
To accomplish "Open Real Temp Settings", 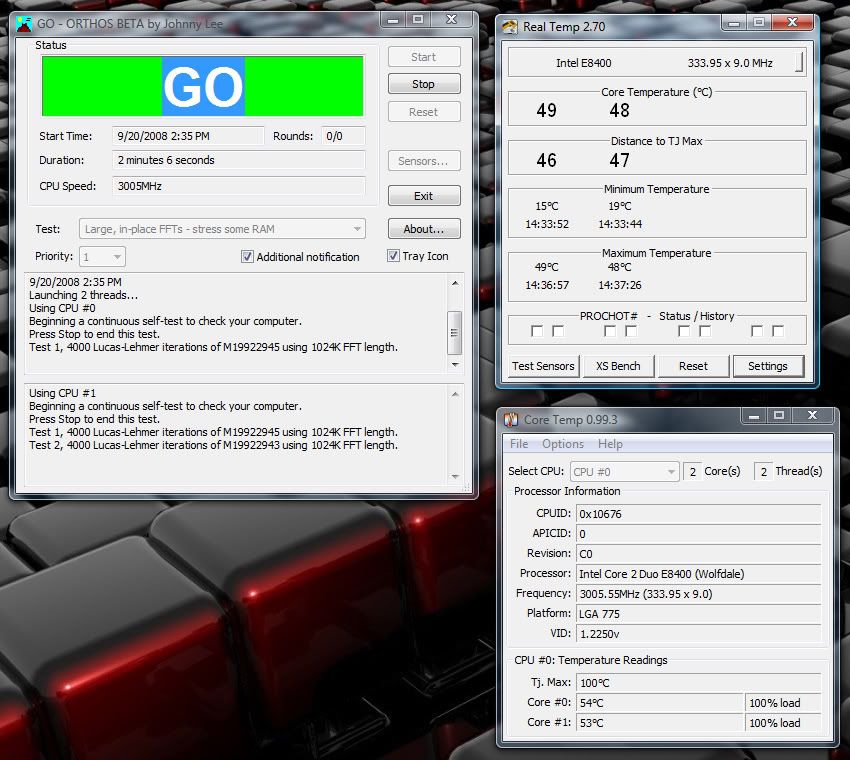I will 767,366.
